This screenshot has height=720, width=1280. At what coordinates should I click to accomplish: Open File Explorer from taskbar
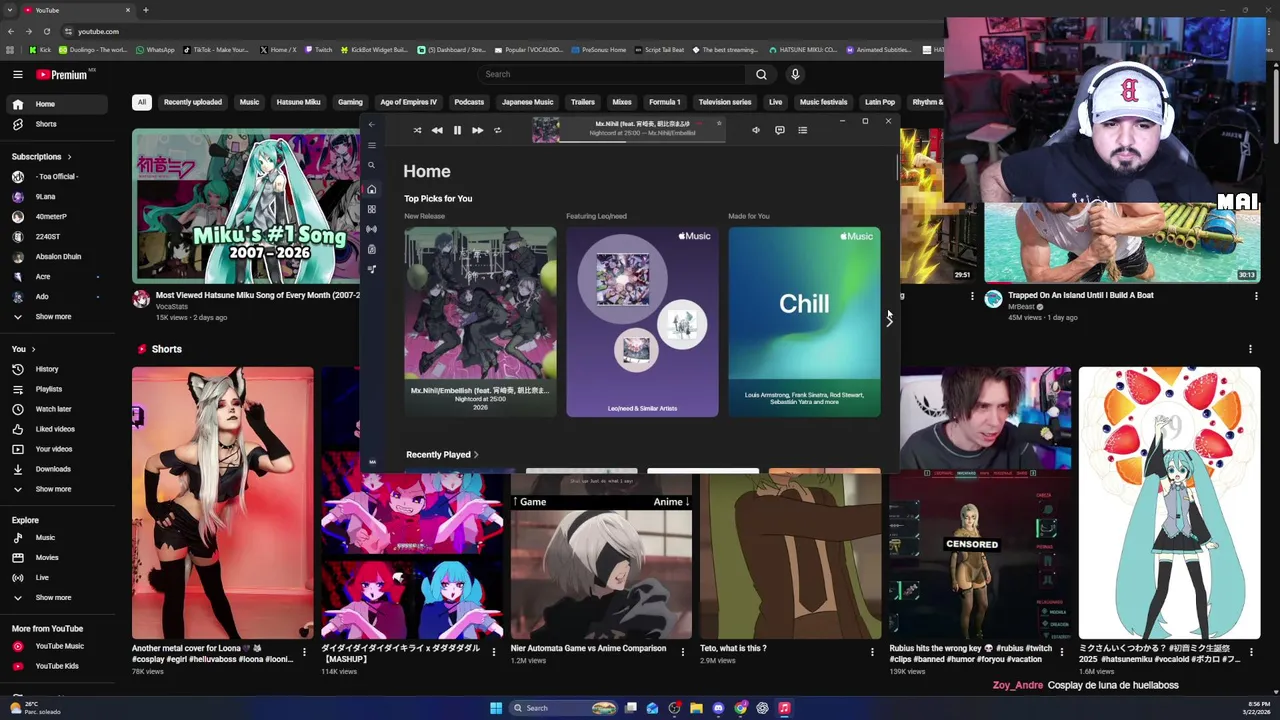pos(696,708)
